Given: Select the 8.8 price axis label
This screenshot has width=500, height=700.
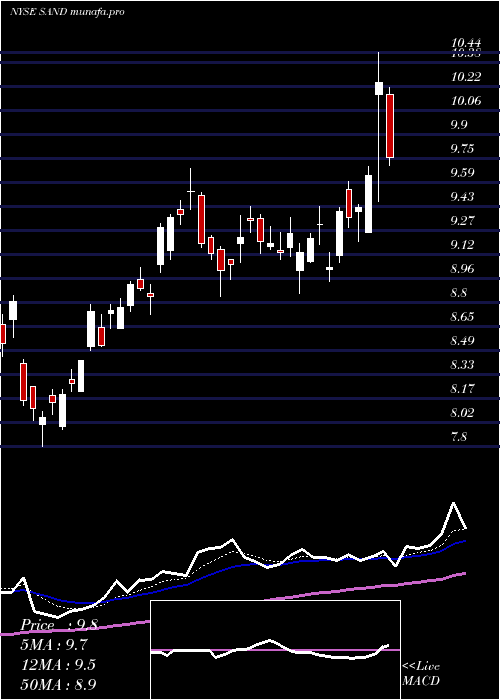Looking at the screenshot, I should tap(459, 293).
